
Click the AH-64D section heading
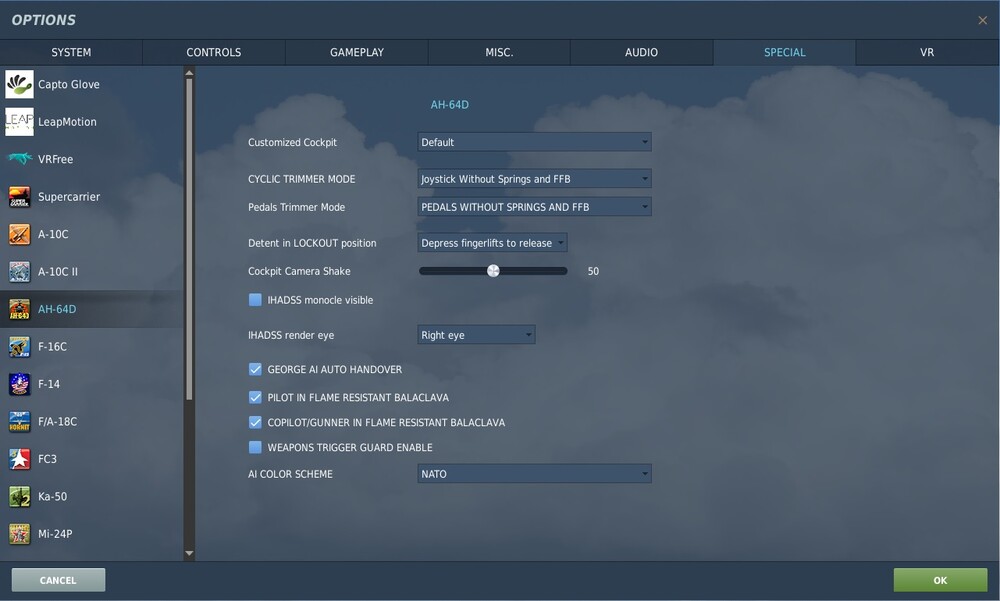click(450, 105)
